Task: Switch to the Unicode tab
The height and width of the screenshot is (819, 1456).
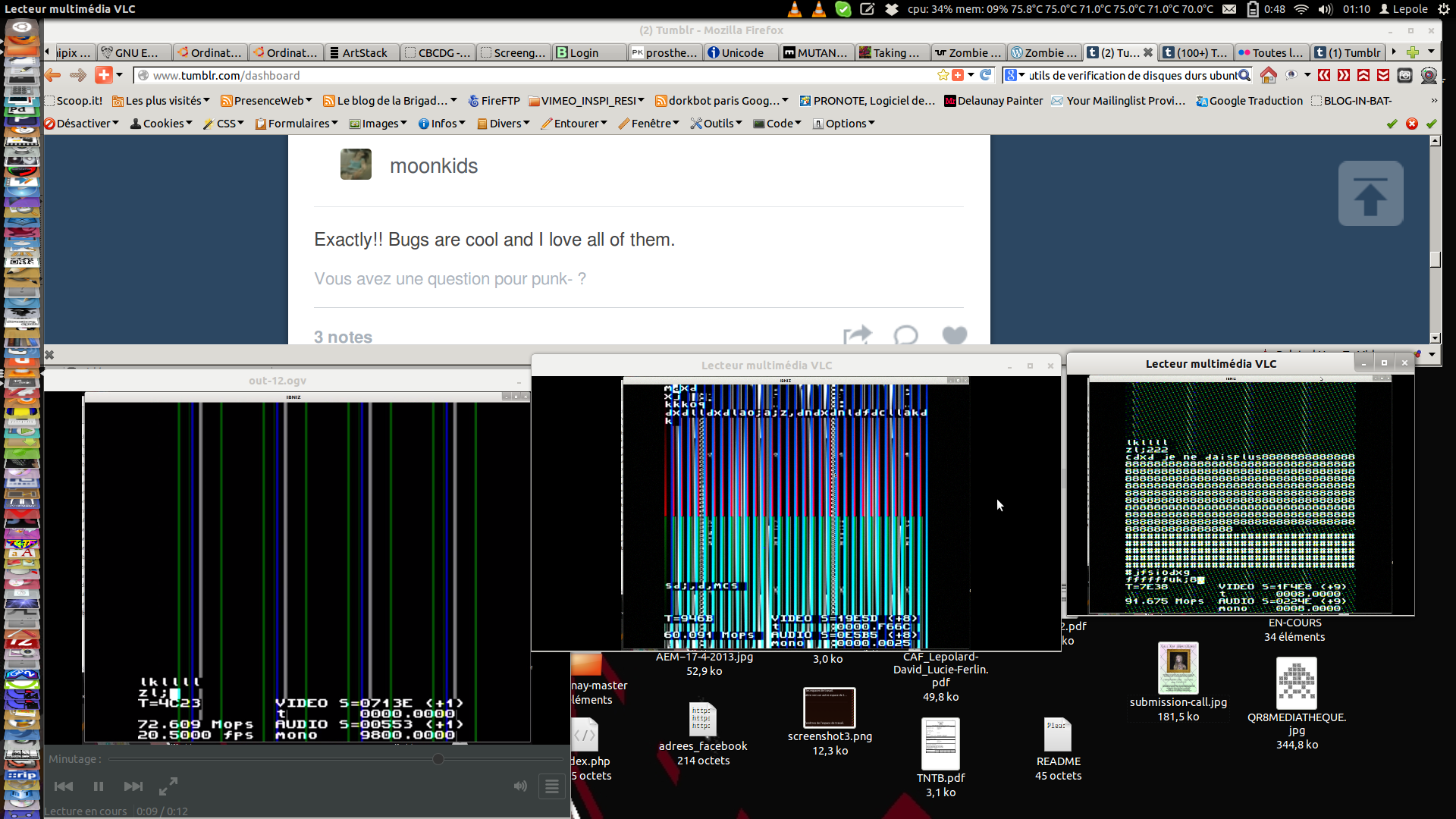Action: (x=741, y=52)
